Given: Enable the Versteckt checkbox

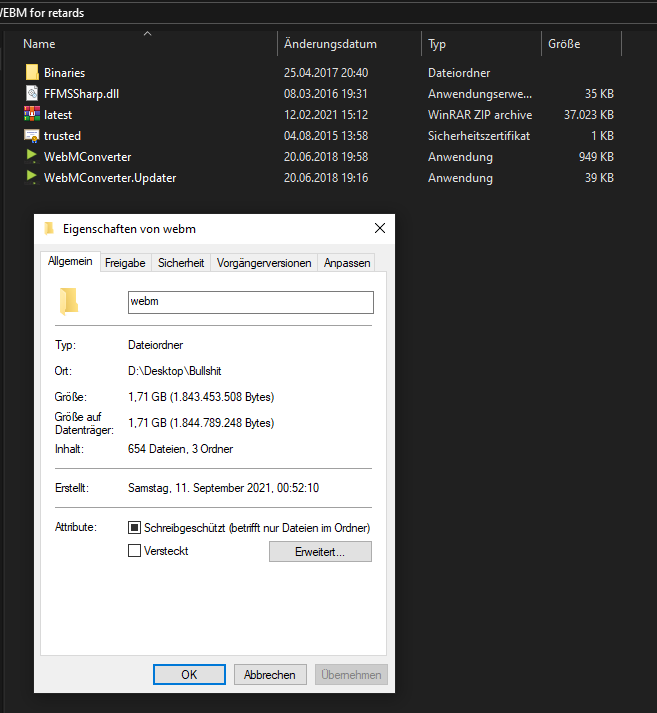Looking at the screenshot, I should pyautogui.click(x=134, y=551).
